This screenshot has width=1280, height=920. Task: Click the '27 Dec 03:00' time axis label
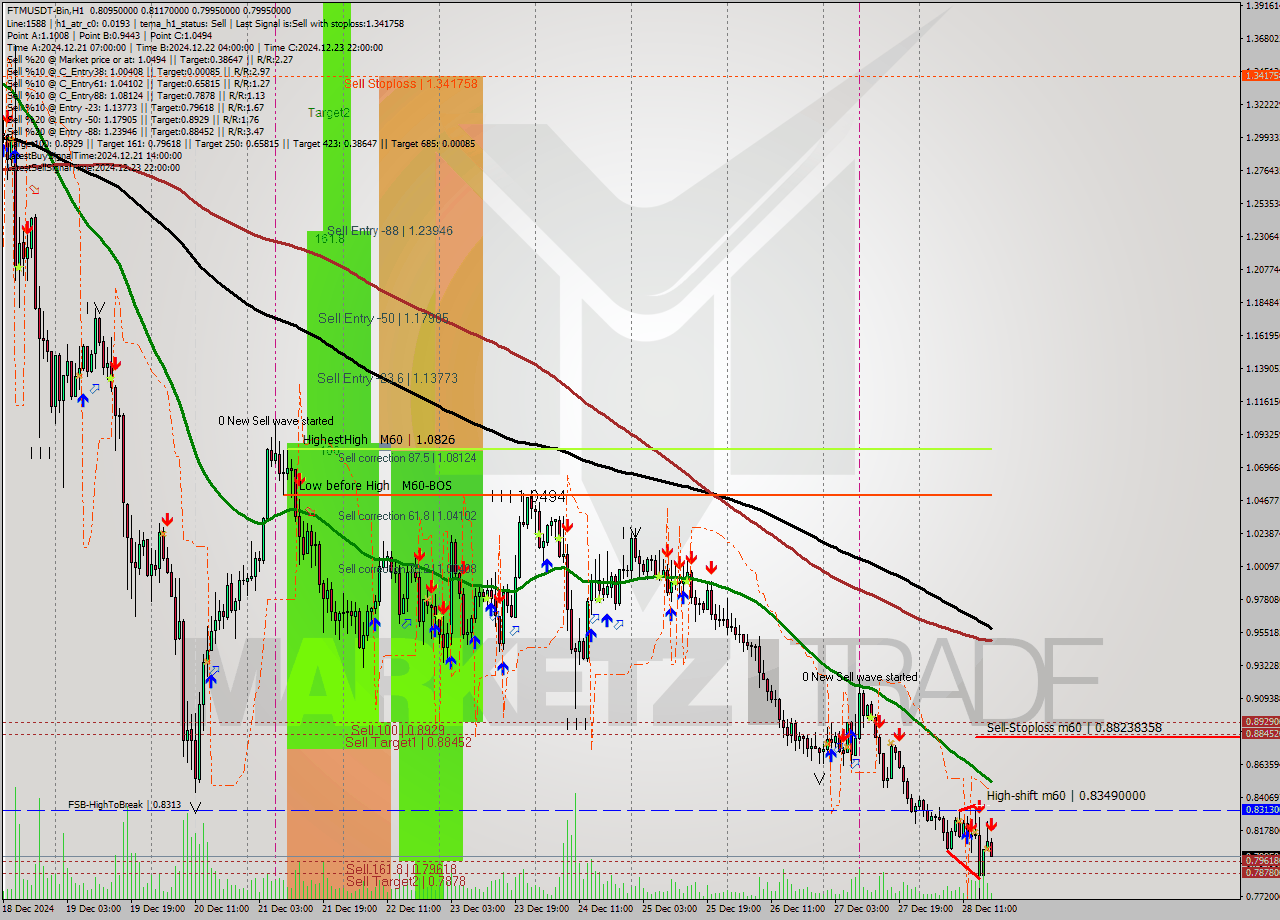(x=861, y=909)
